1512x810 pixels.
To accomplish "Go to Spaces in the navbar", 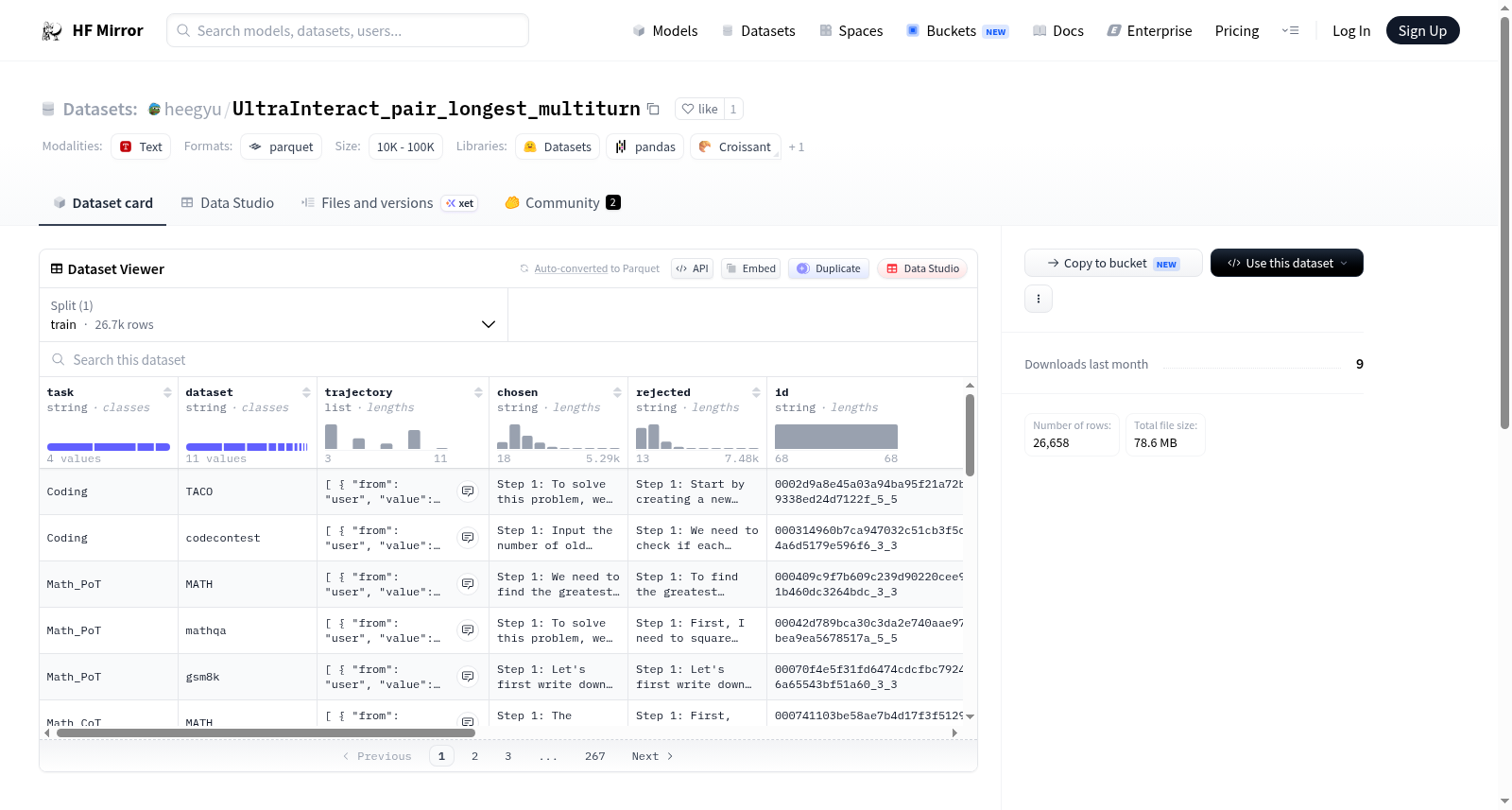I will (851, 31).
